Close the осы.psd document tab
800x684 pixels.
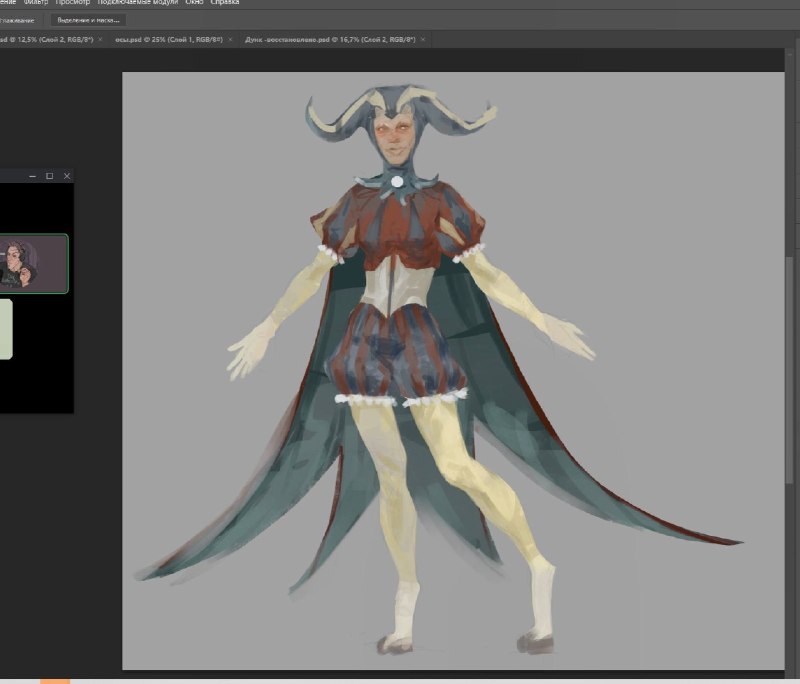tap(230, 39)
